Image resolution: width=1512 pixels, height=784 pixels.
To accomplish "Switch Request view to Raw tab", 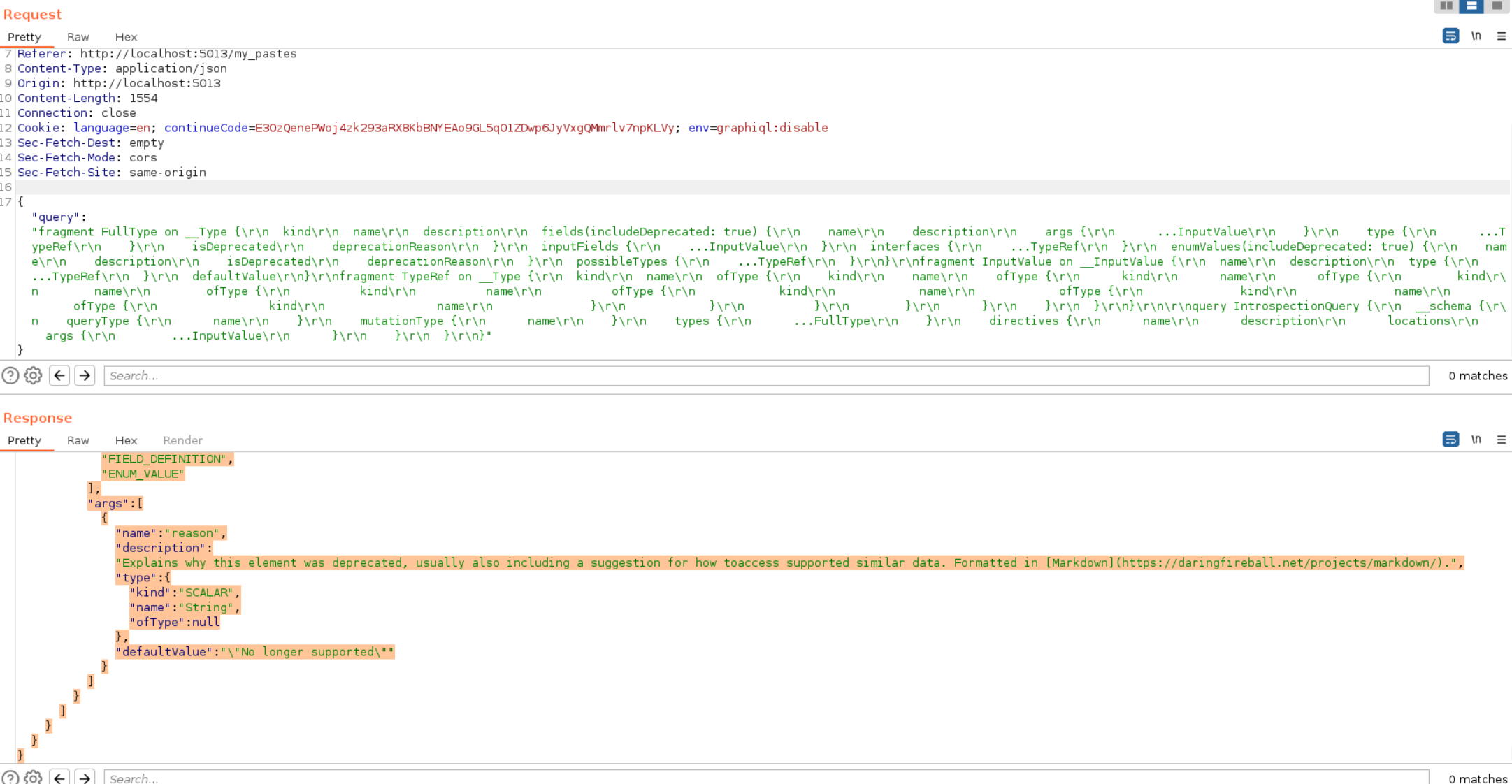I will point(78,37).
